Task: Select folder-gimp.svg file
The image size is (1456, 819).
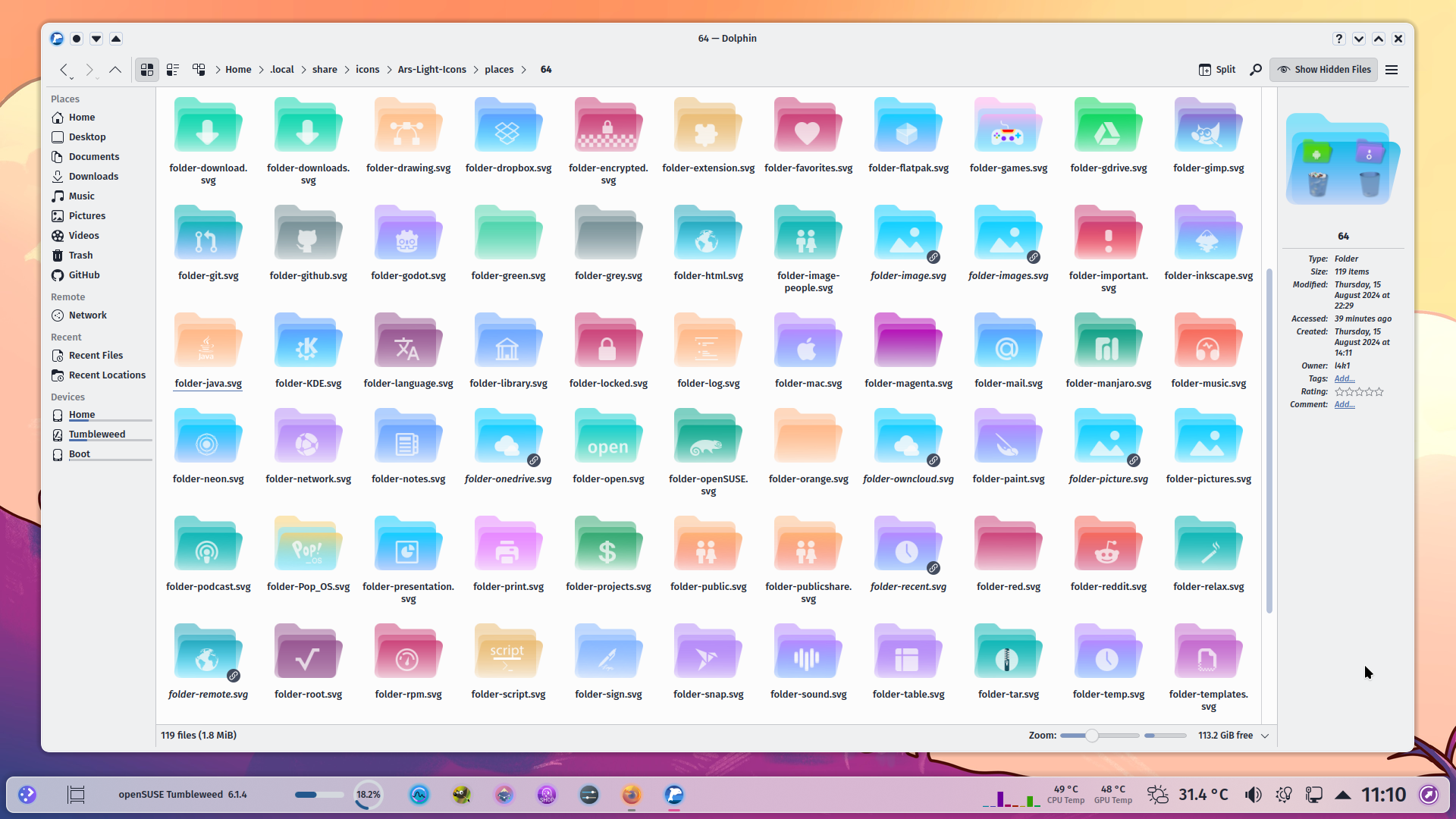Action: coord(1208,136)
